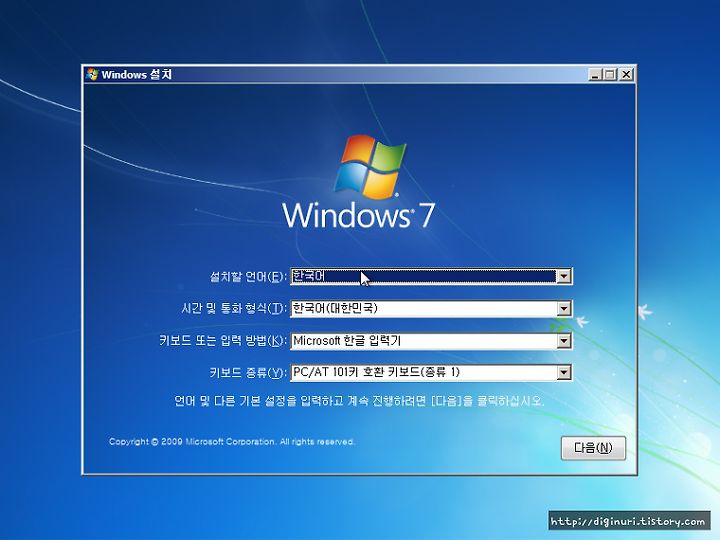
Task: Click the Copyright 2009 Microsoft Corporation text
Action: [232, 442]
